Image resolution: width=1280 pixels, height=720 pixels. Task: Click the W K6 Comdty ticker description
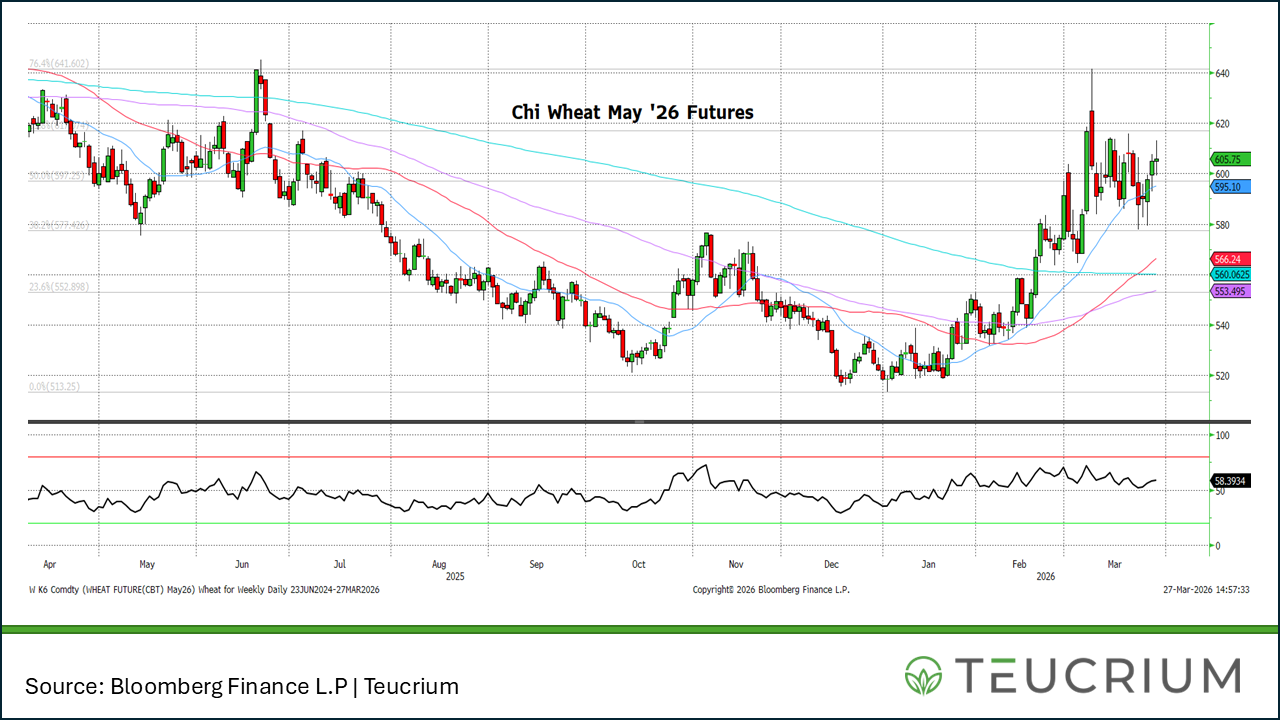203,590
